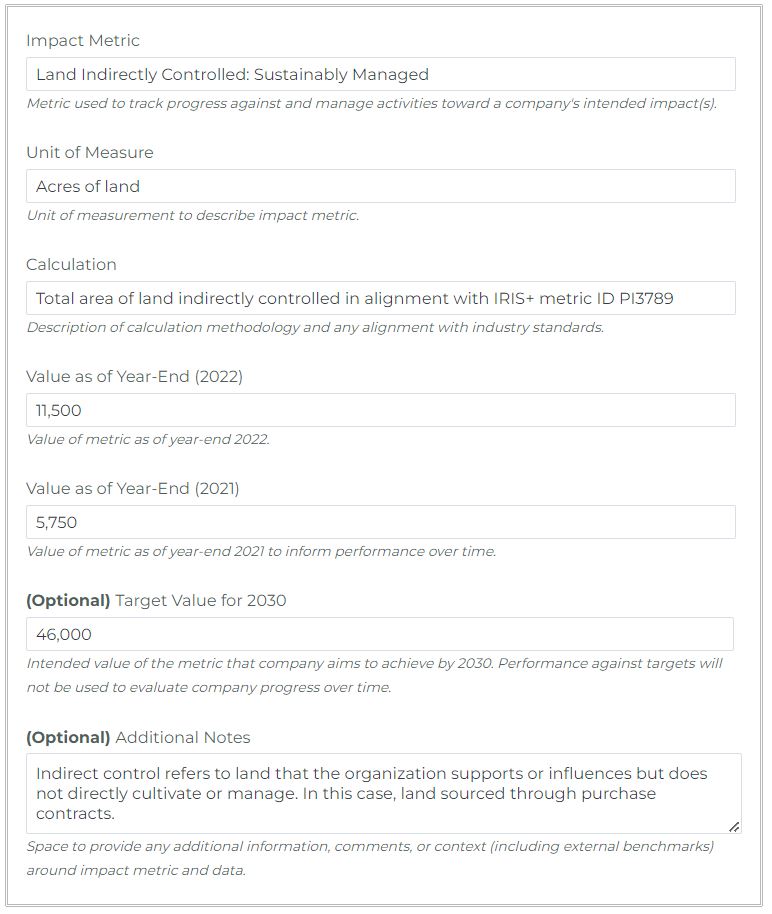Focus the Unit of Measure field

380,186
